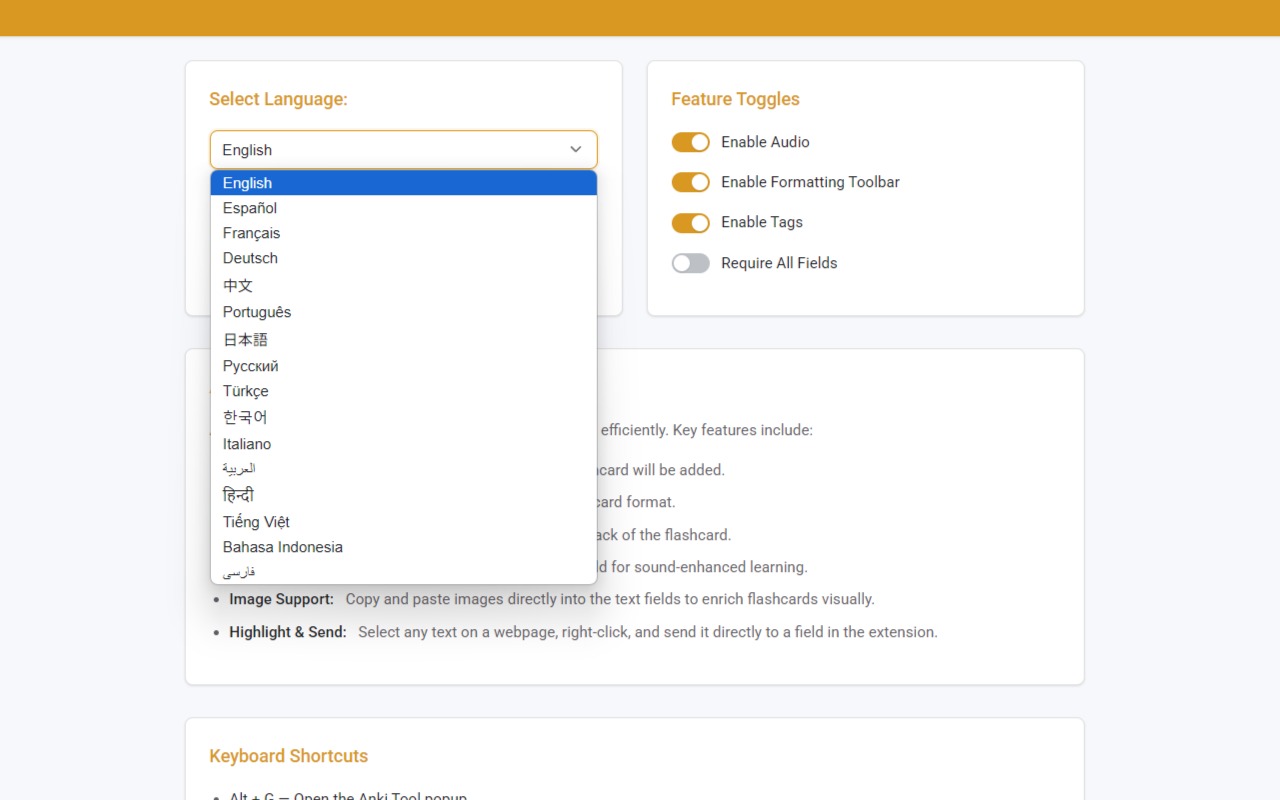Screen dimensions: 1280x800
Task: Click the language dropdown chevron arrow
Action: coord(576,150)
